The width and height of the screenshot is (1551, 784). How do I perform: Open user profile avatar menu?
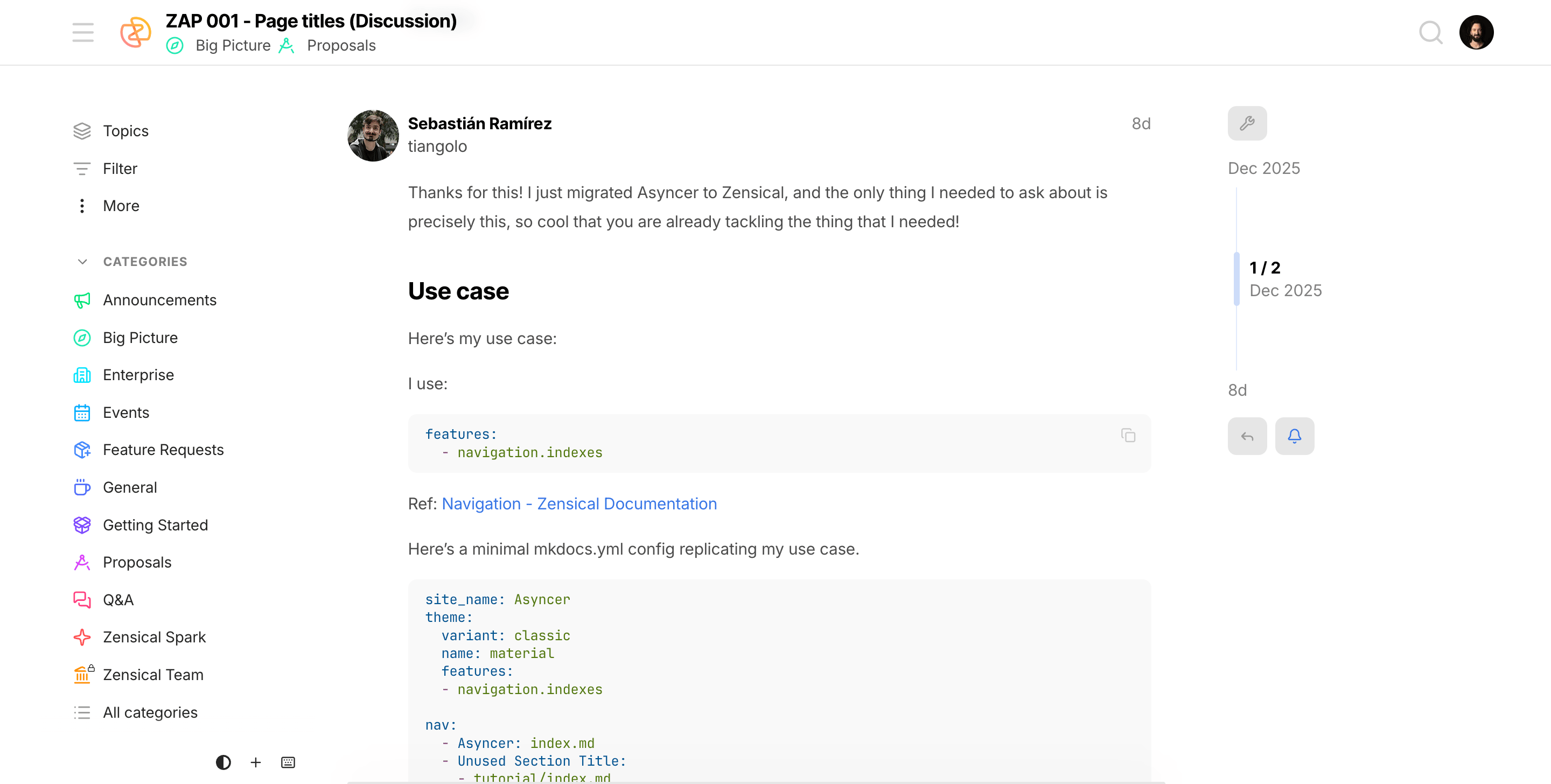[x=1476, y=32]
